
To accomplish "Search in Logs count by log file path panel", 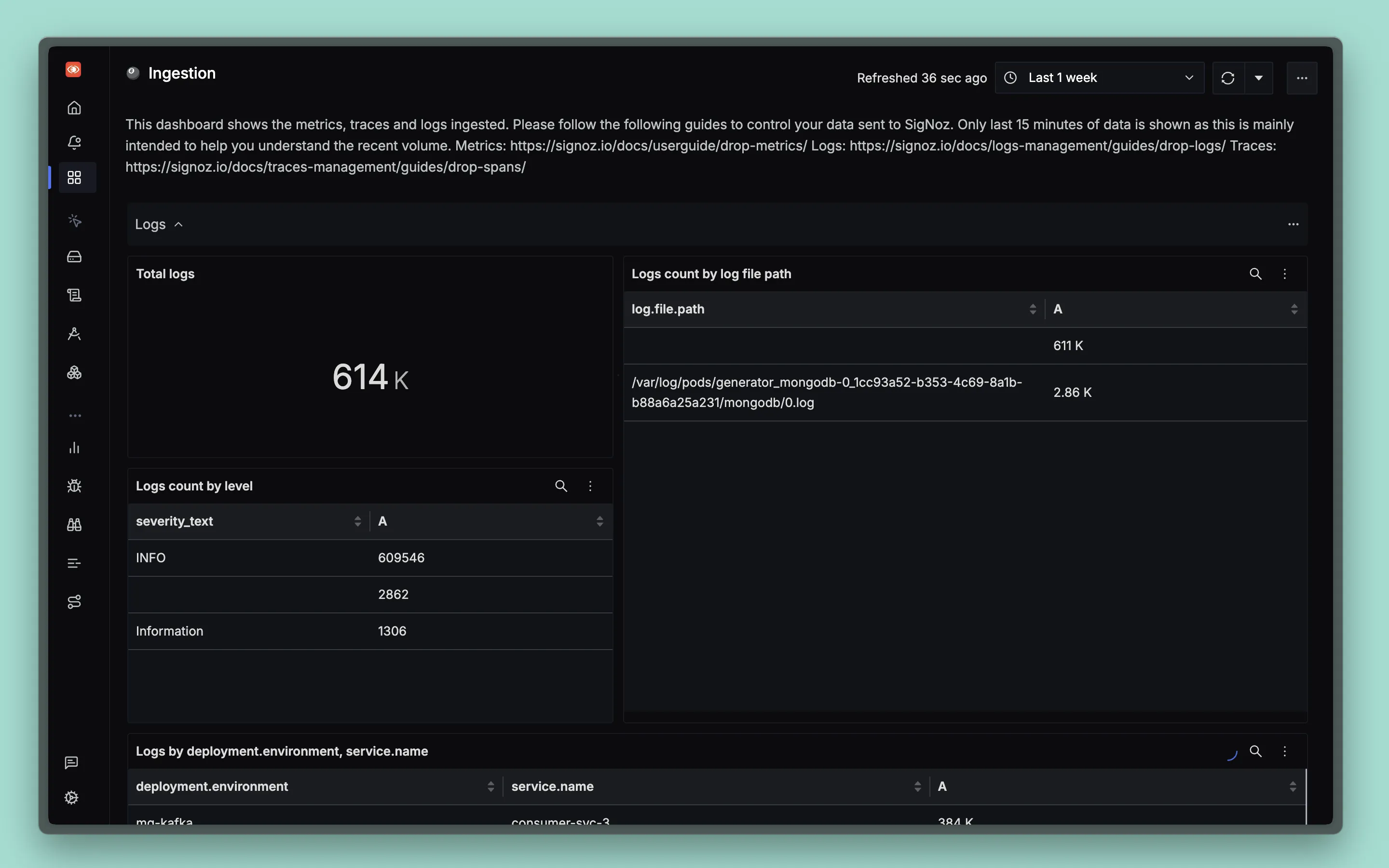I will [1255, 274].
